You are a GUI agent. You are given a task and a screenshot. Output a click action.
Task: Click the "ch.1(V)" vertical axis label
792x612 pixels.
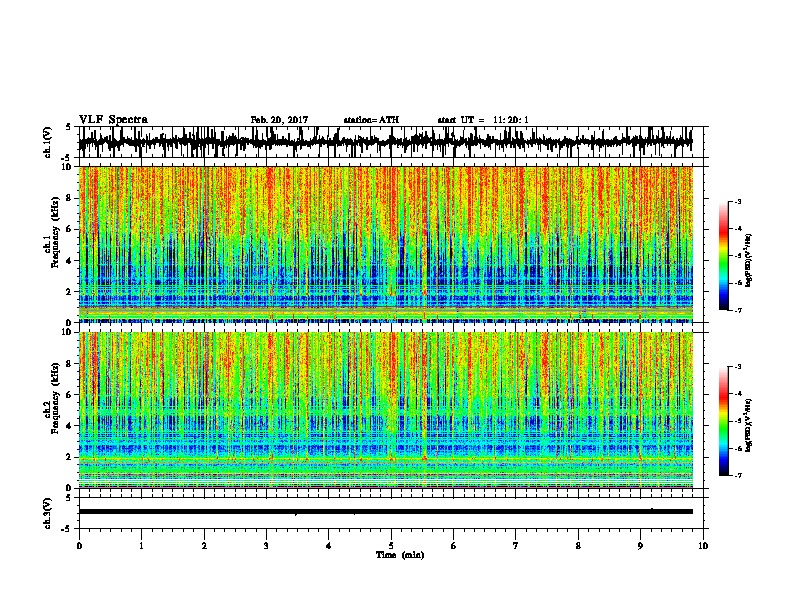click(48, 142)
